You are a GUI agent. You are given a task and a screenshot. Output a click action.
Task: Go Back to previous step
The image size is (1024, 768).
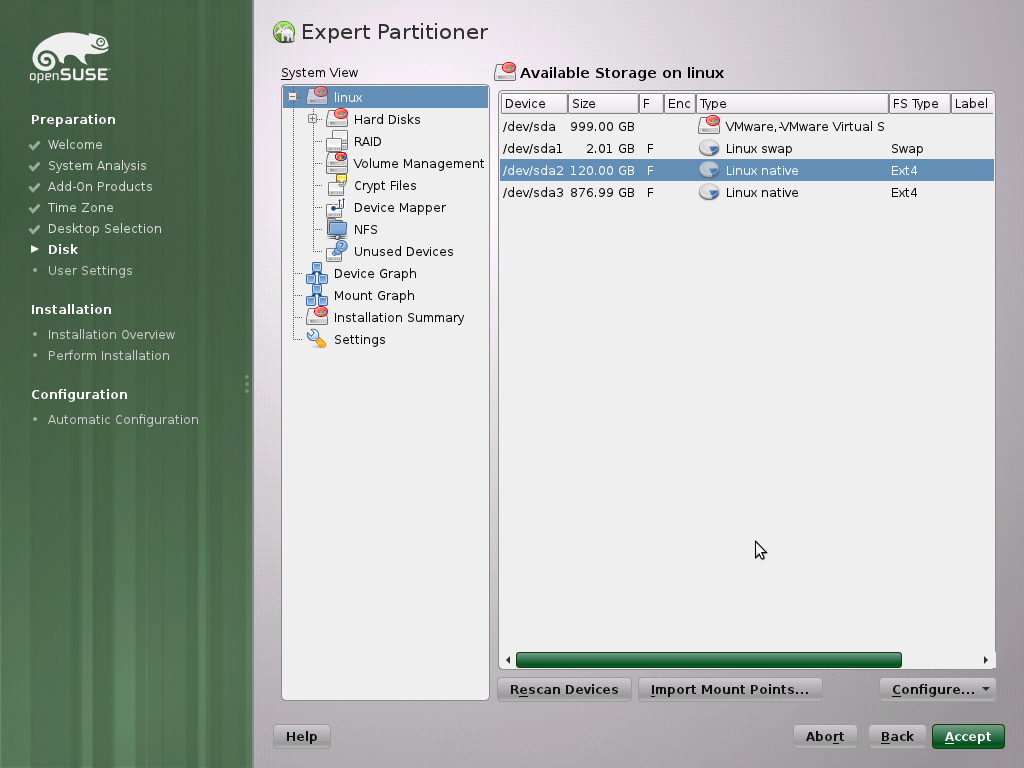coord(897,736)
